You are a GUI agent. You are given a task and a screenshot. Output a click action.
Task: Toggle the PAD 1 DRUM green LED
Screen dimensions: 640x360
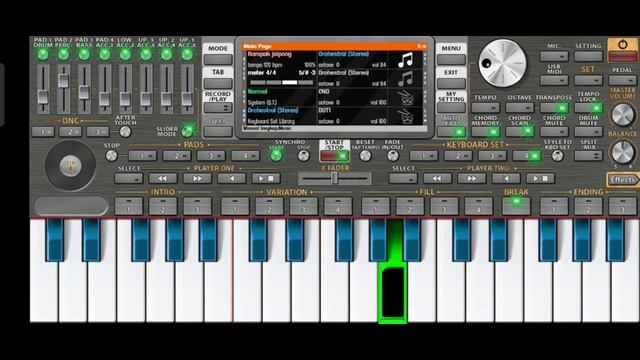(x=43, y=54)
